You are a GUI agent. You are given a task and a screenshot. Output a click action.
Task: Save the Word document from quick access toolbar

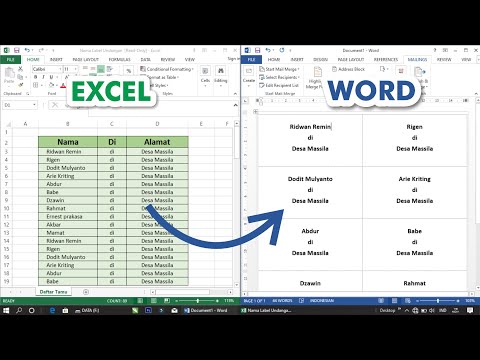click(x=257, y=50)
